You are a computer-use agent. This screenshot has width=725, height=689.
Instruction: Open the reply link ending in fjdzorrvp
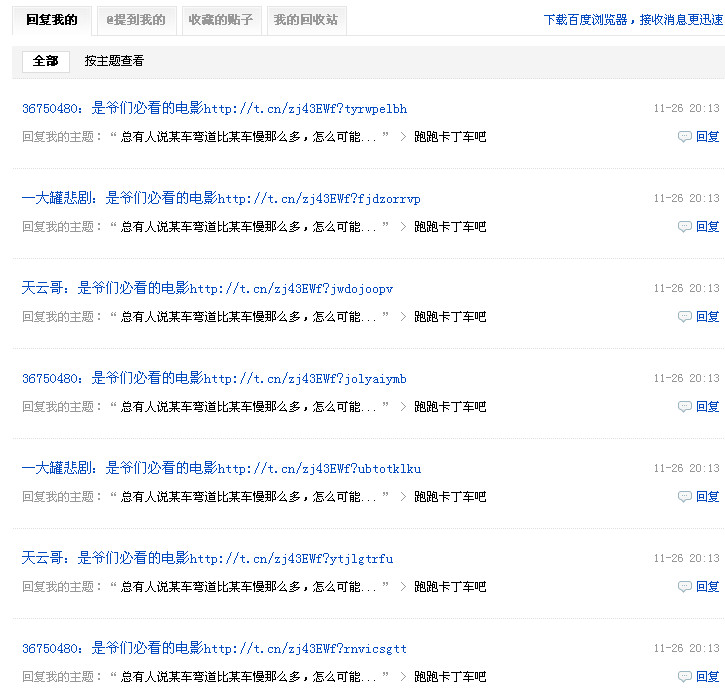click(221, 198)
